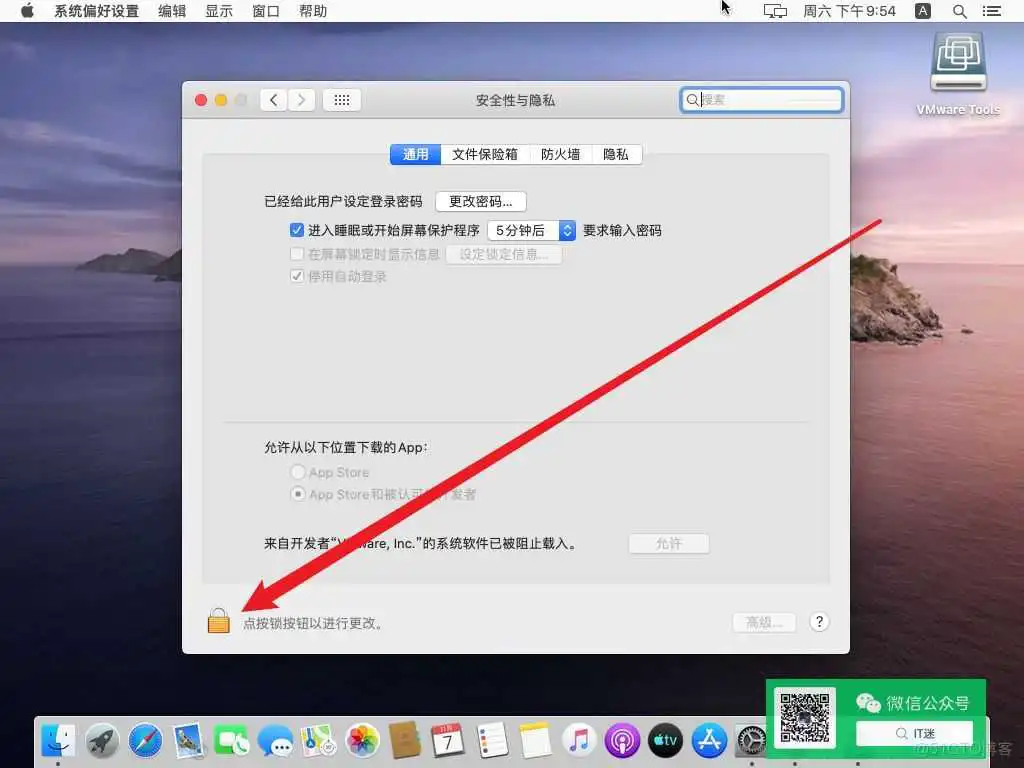Open the Apple menu

27,11
